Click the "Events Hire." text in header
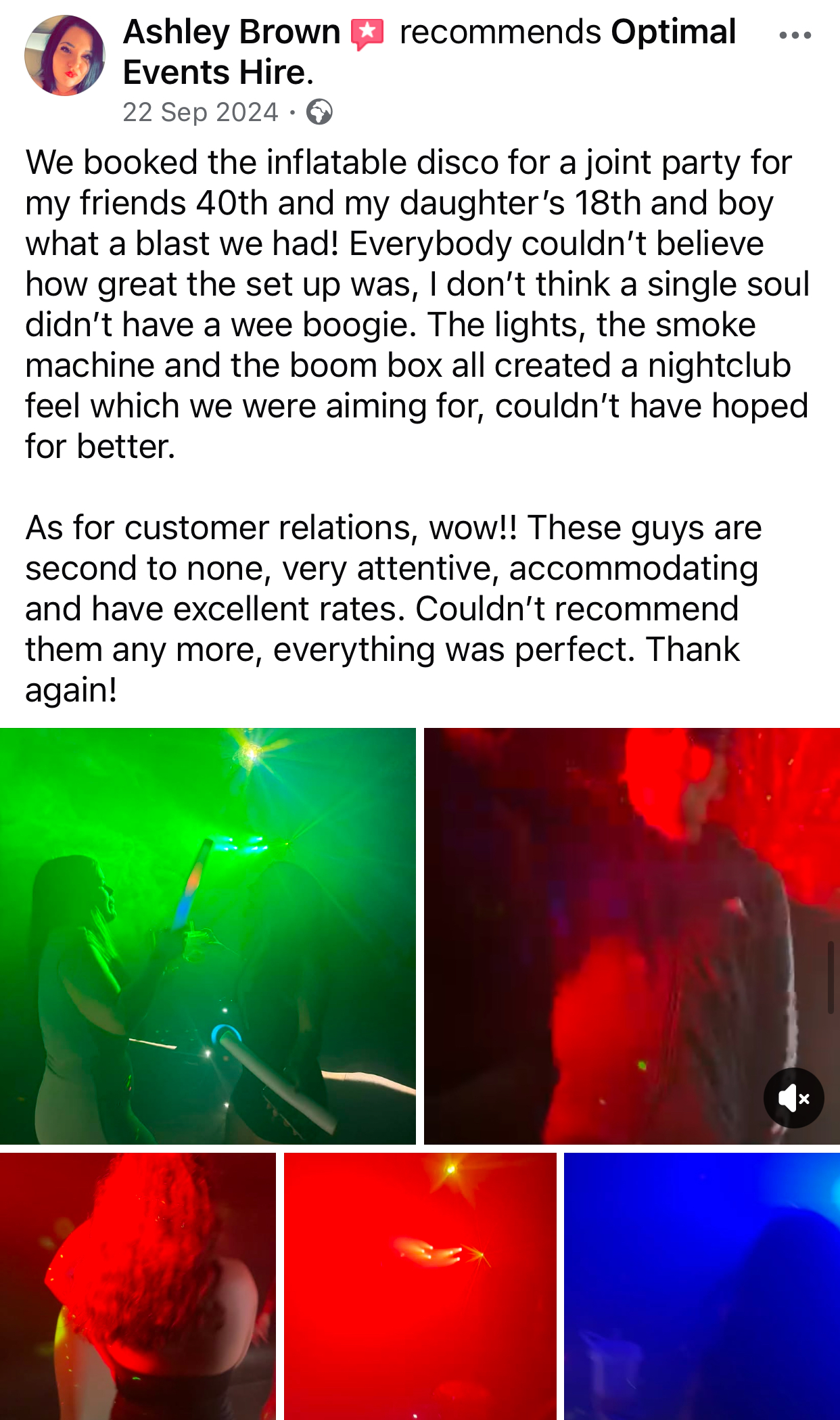Image resolution: width=840 pixels, height=1420 pixels. 218,72
